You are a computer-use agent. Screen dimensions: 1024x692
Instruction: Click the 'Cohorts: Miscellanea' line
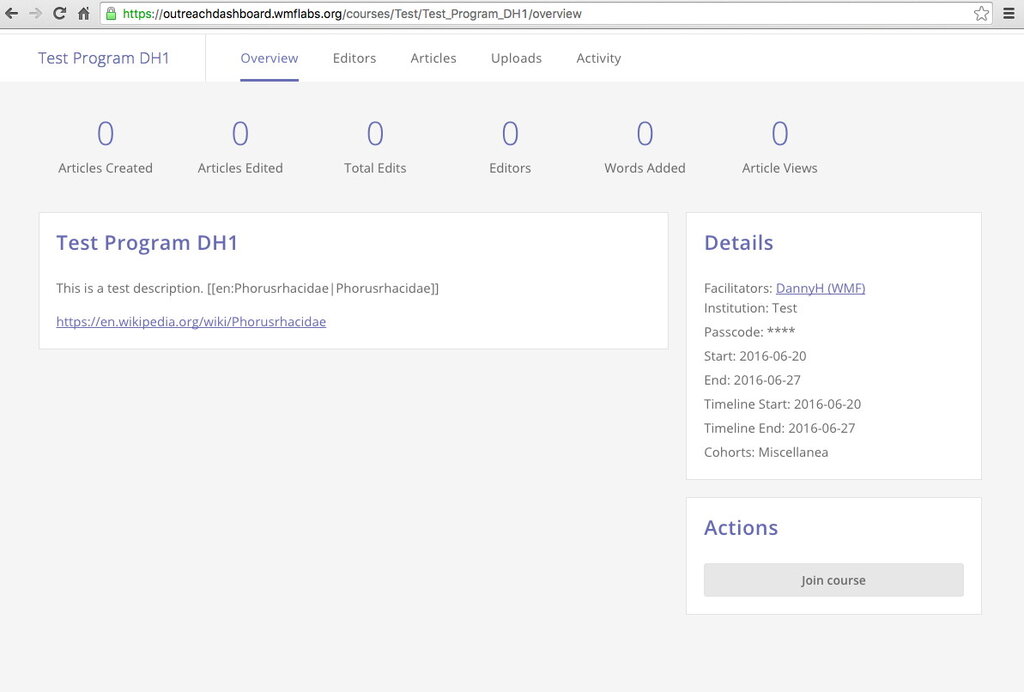coord(766,452)
